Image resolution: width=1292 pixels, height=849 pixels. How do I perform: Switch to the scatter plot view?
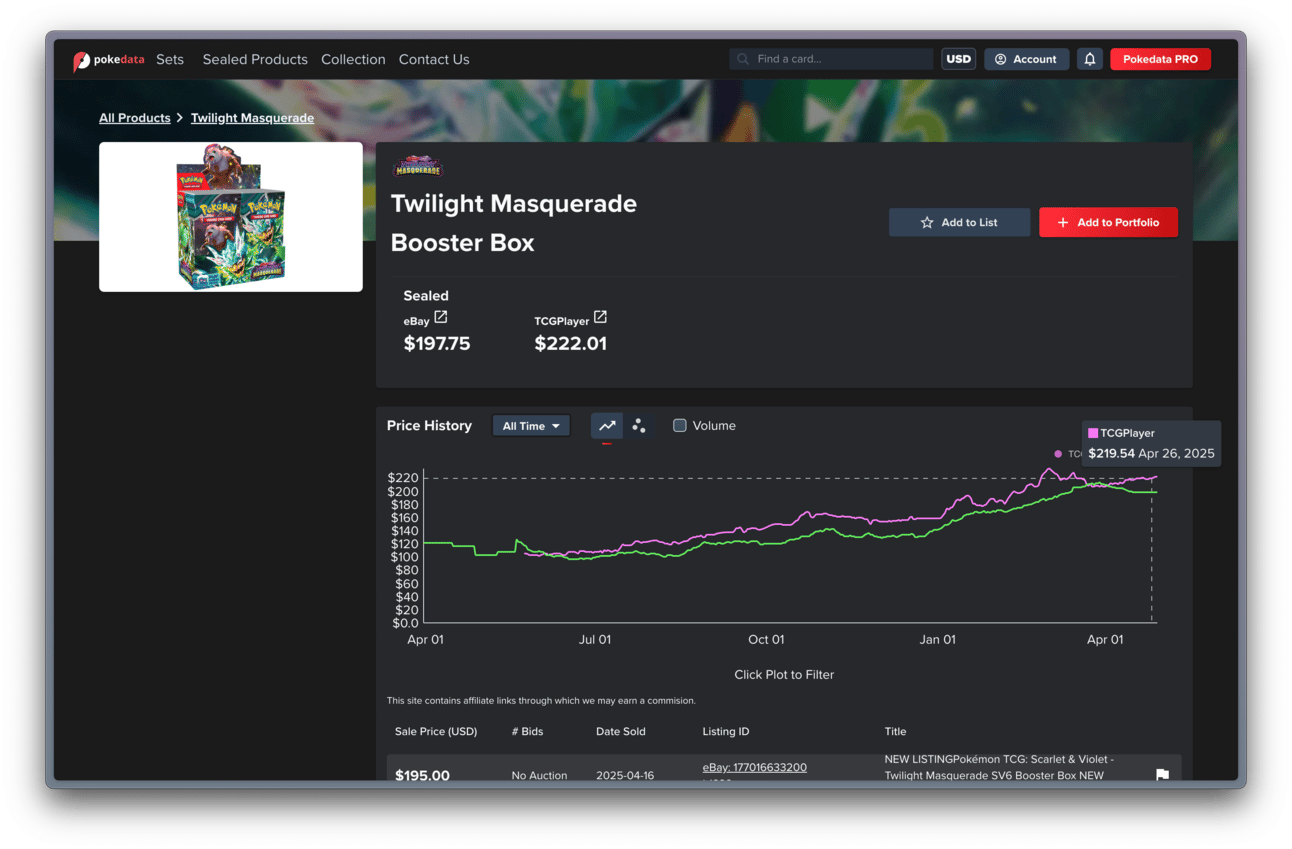(x=639, y=426)
